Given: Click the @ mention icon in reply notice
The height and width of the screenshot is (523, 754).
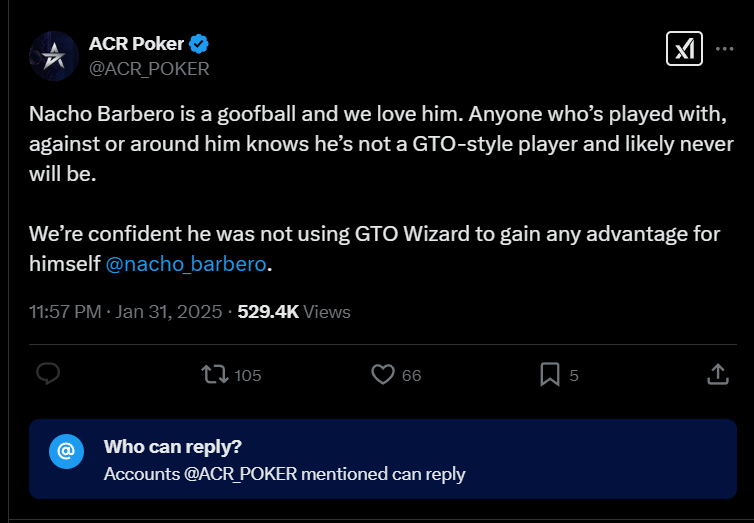Looking at the screenshot, I should coord(65,452).
